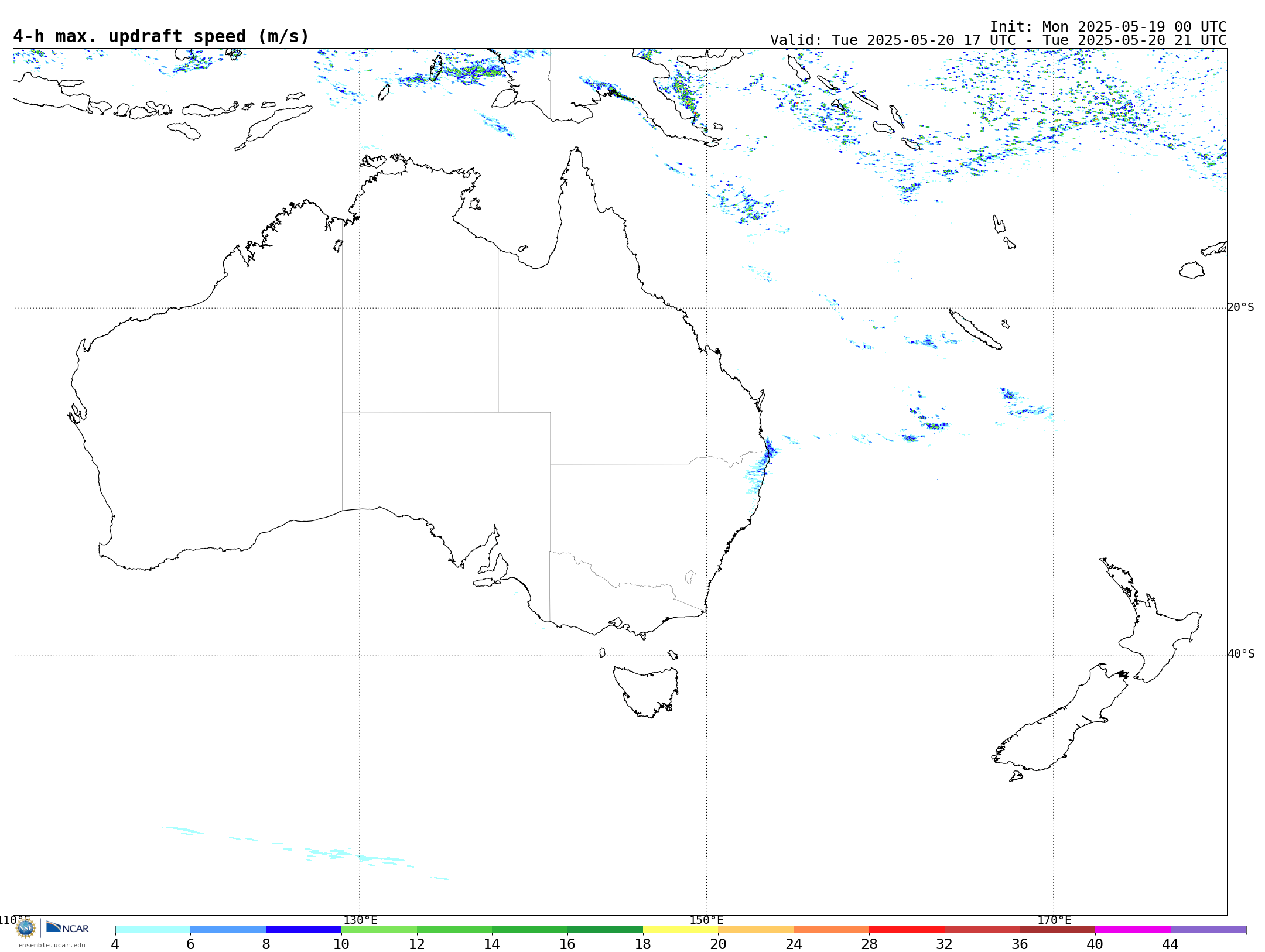This screenshot has width=1265, height=952.
Task: Open the ensemble.ucar.edu link text
Action: pyautogui.click(x=52, y=945)
